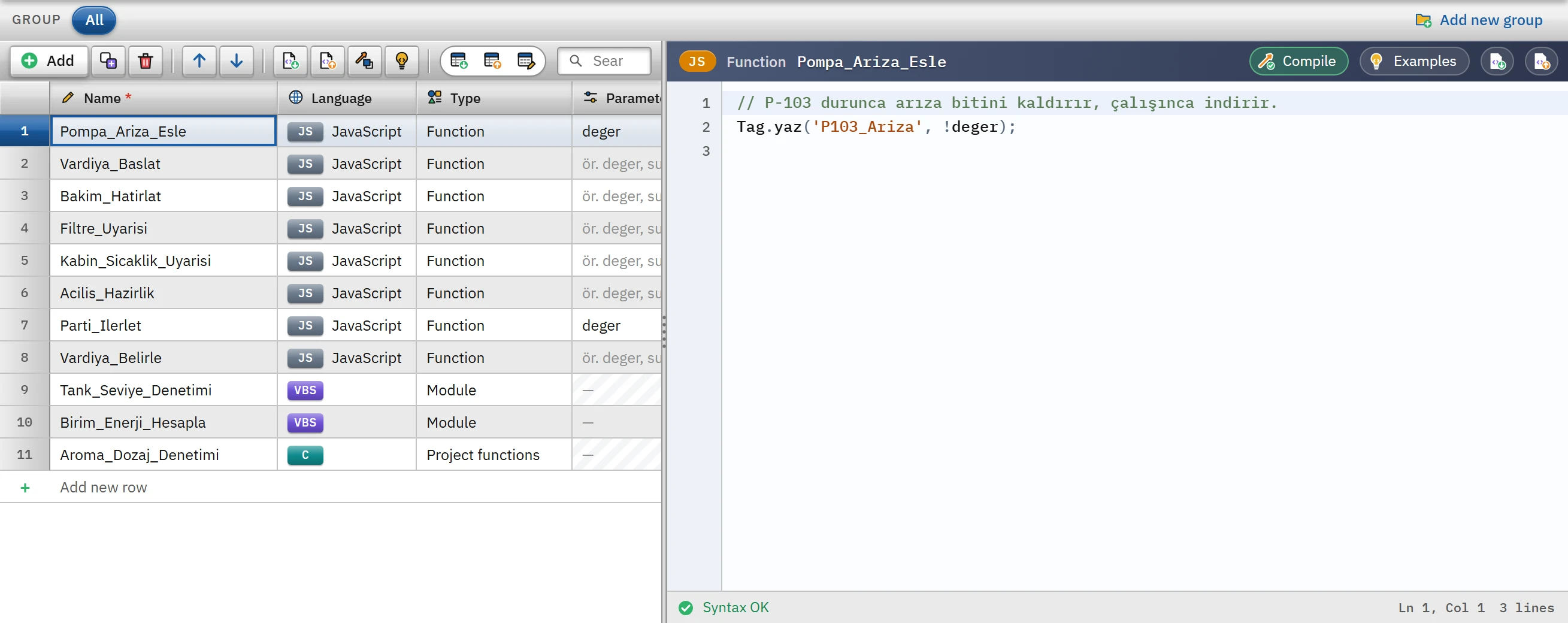Export table with orange arrow table icon
Image resolution: width=1568 pixels, height=623 pixels.
492,61
